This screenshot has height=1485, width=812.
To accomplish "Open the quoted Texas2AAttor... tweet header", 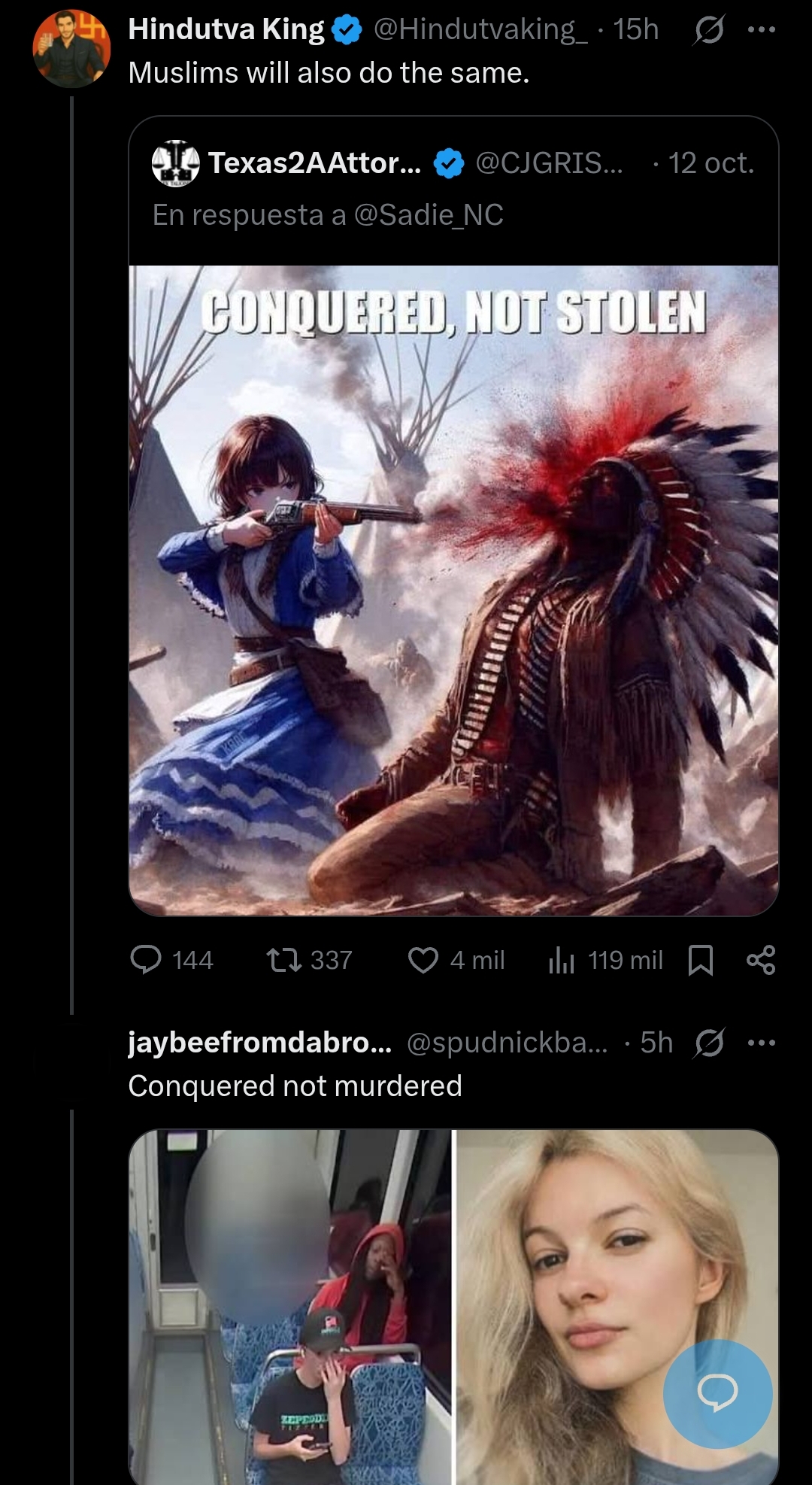I will [x=453, y=163].
